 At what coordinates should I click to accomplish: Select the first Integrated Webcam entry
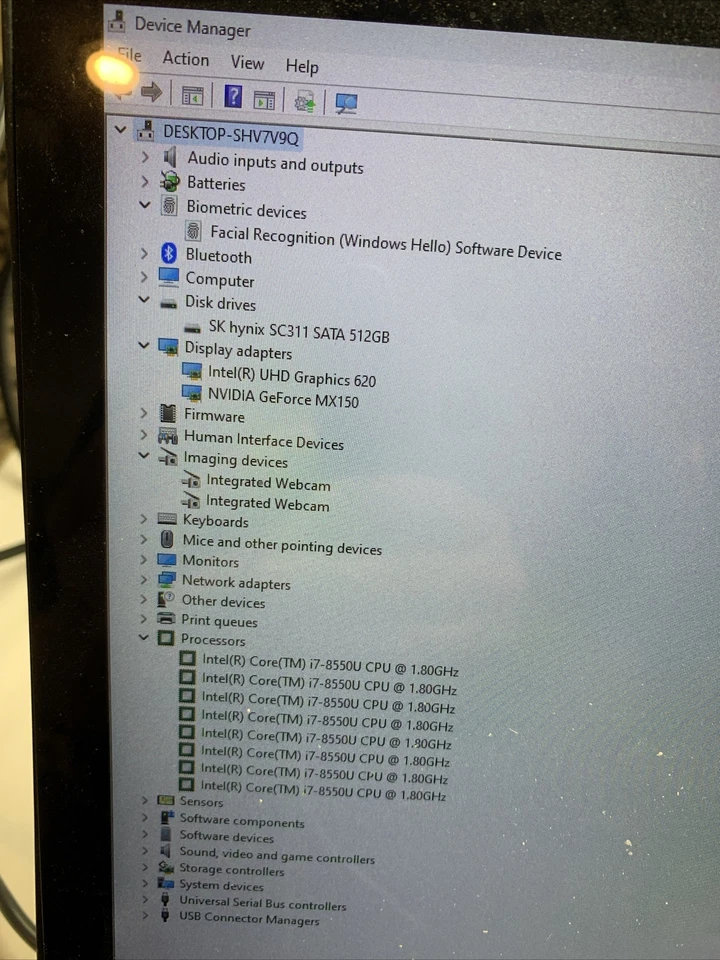click(268, 483)
